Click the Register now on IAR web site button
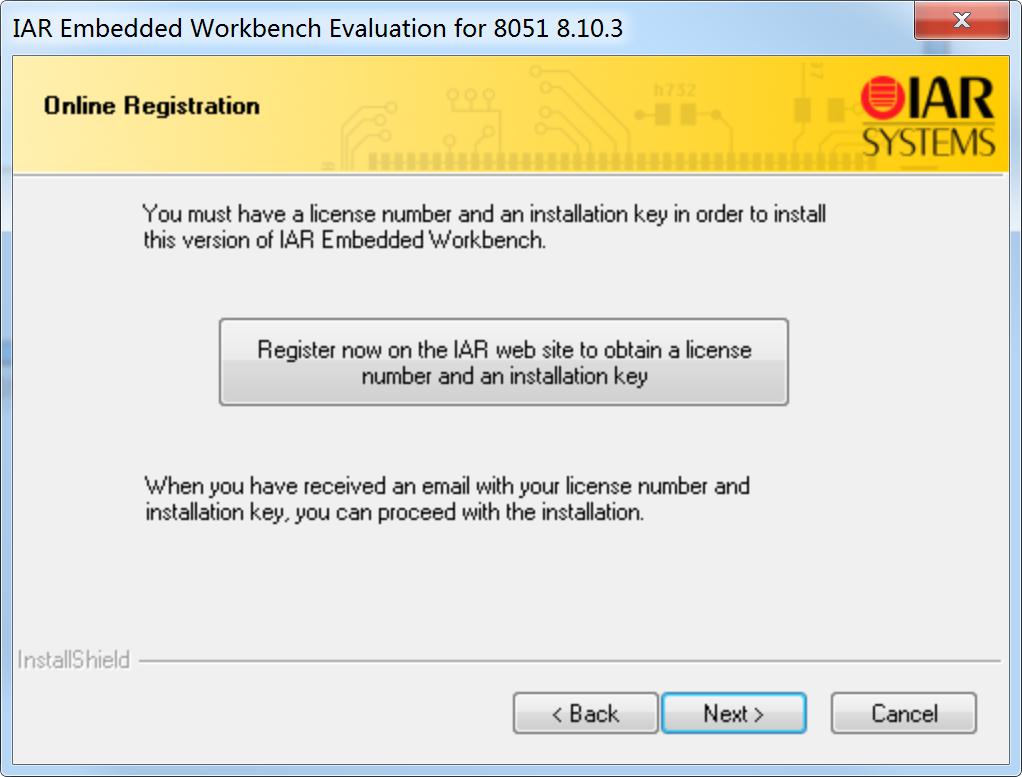This screenshot has width=1022, height=777. tap(503, 362)
